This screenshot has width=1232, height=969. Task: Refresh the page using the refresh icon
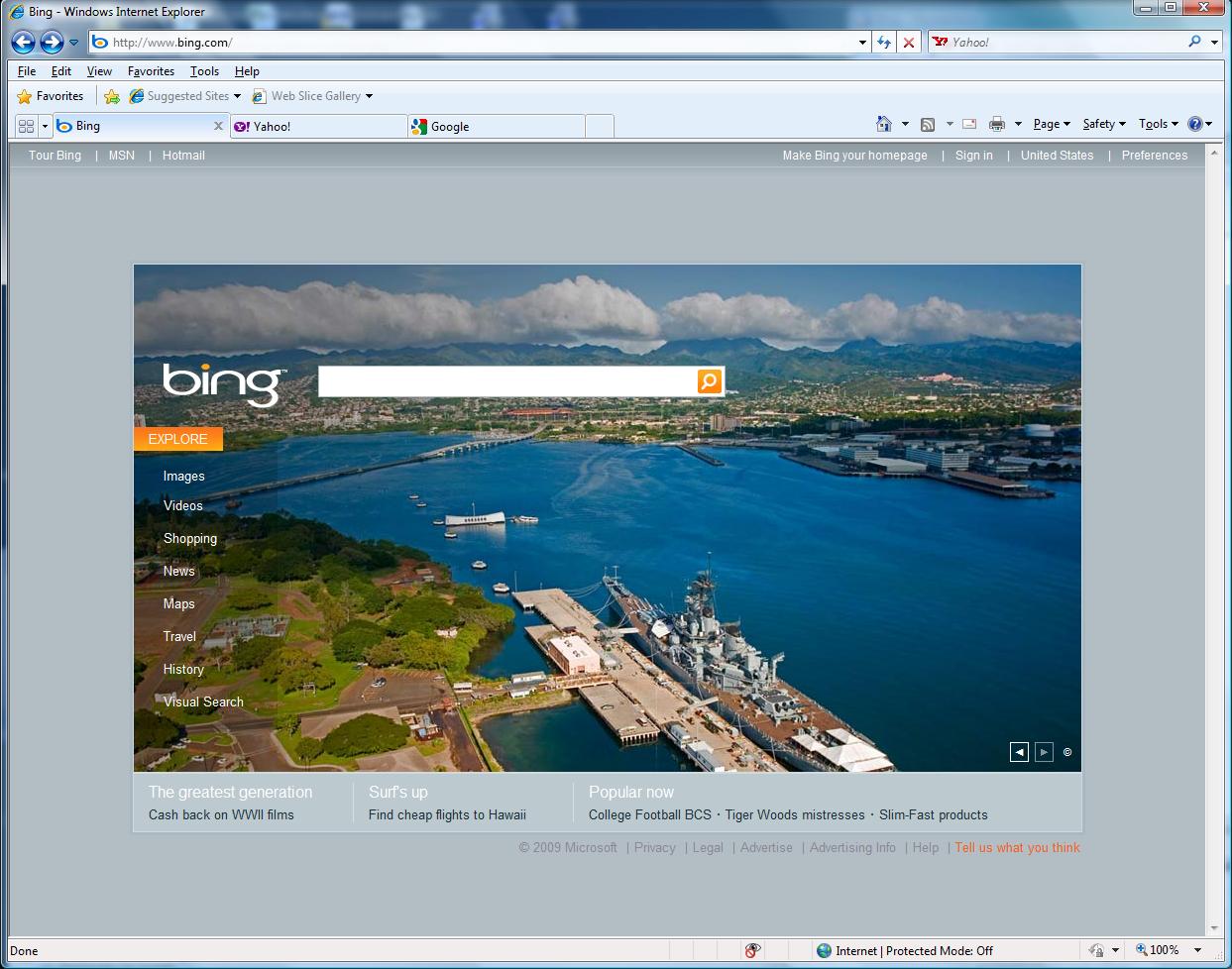pyautogui.click(x=884, y=43)
